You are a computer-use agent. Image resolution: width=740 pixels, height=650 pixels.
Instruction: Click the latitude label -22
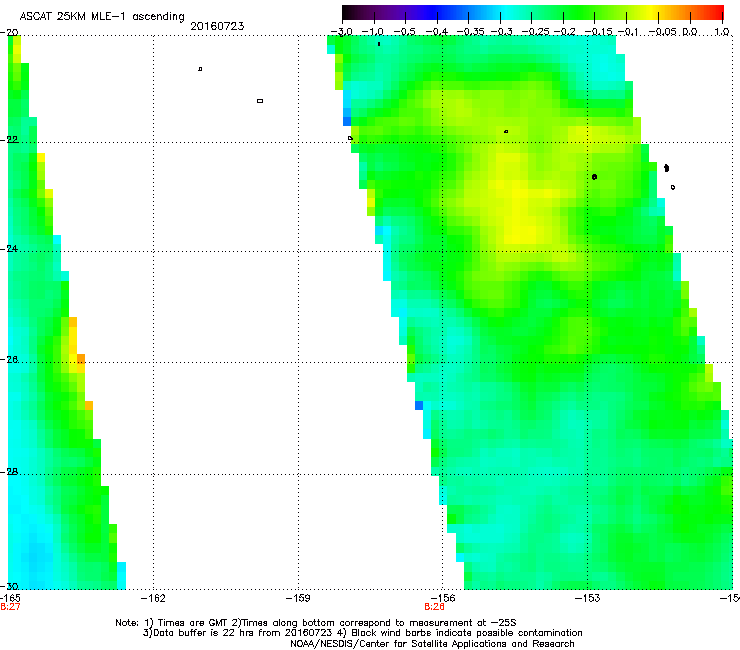(9, 140)
